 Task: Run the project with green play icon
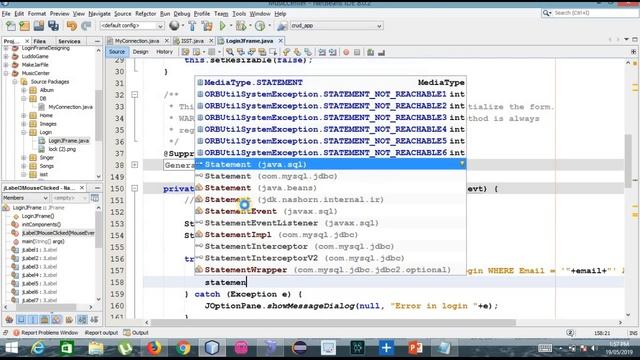tap(222, 26)
